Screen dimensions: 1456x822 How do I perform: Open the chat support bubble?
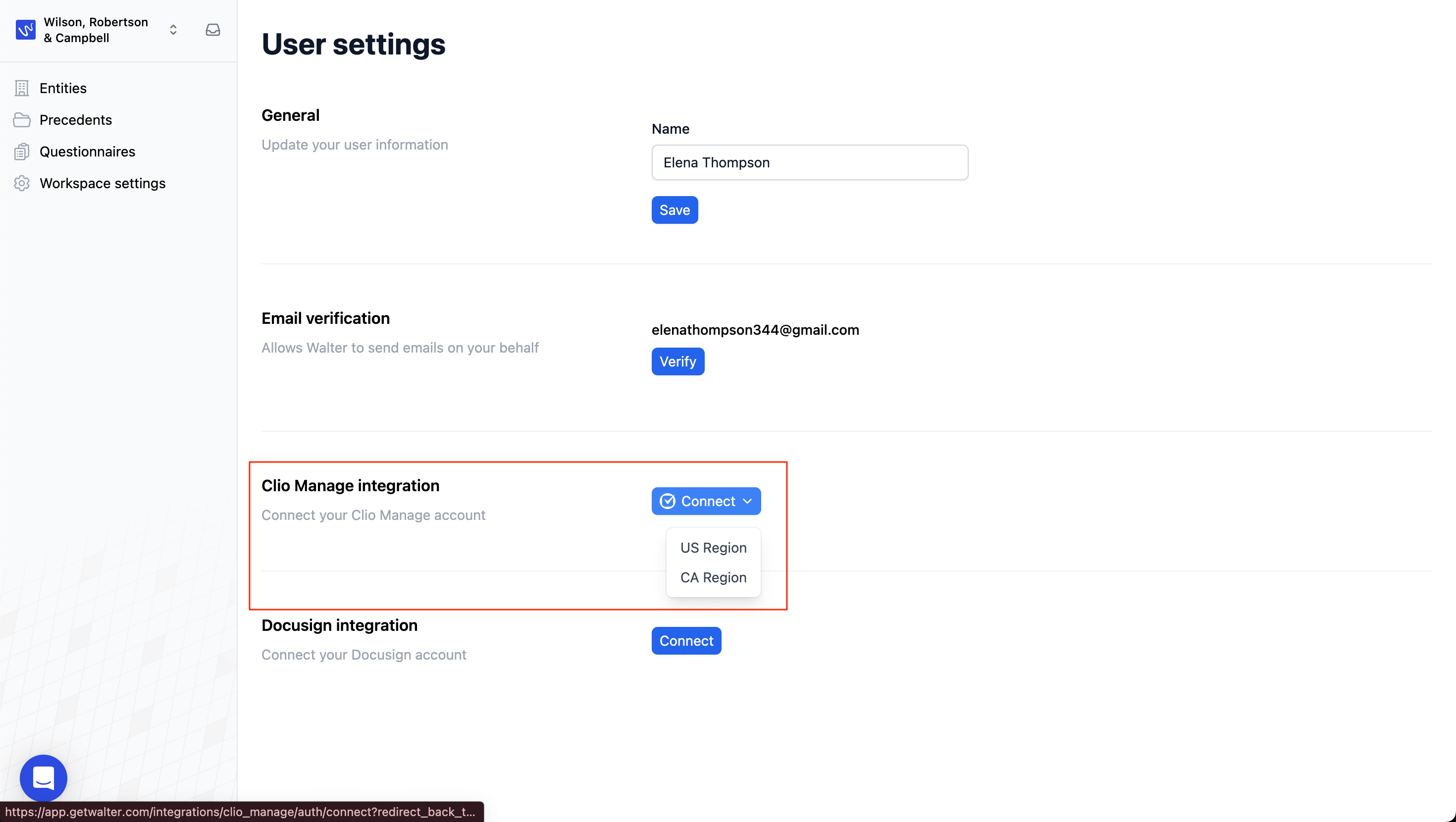pyautogui.click(x=44, y=778)
